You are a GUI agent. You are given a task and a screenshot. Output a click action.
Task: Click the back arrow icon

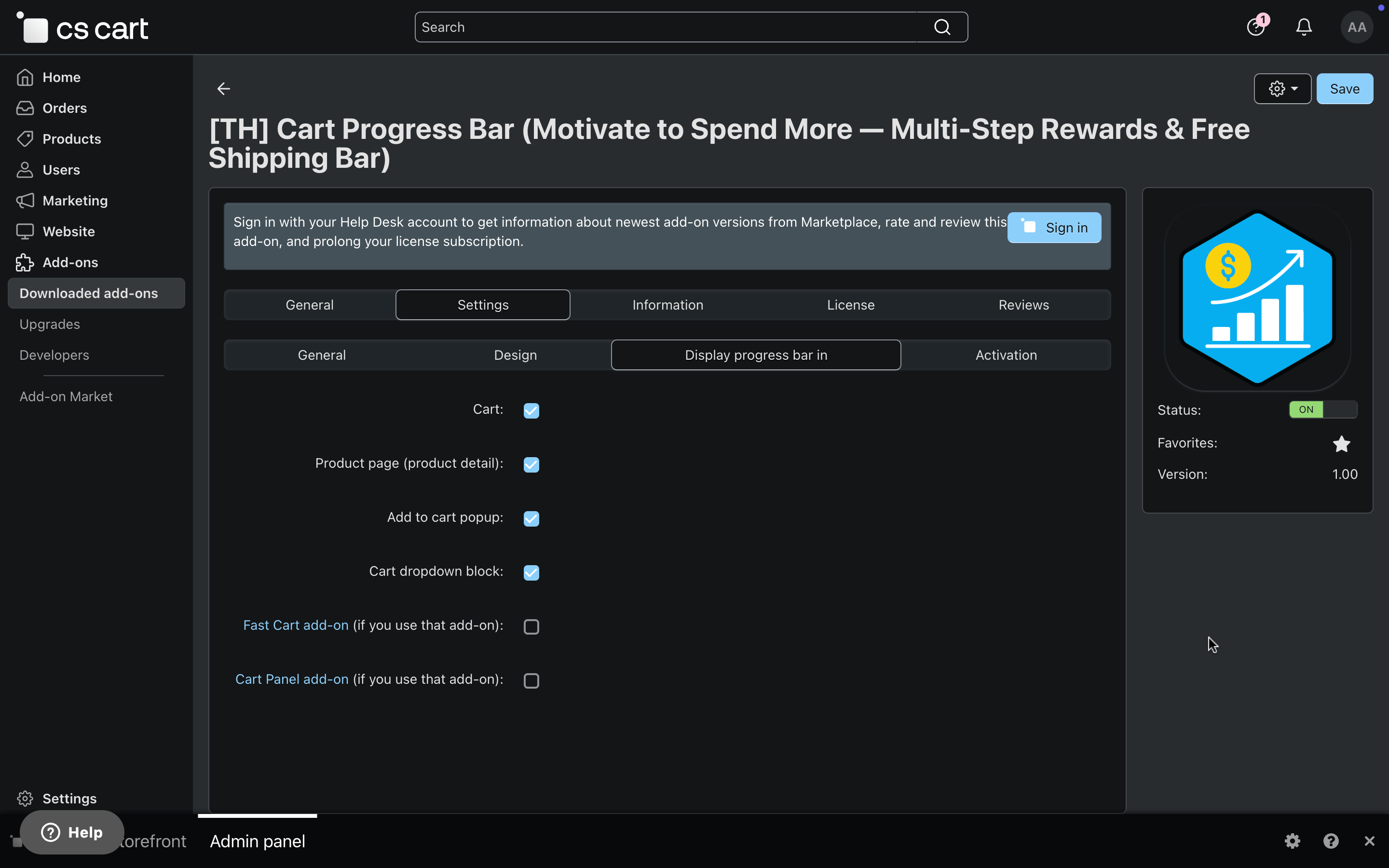click(x=223, y=88)
